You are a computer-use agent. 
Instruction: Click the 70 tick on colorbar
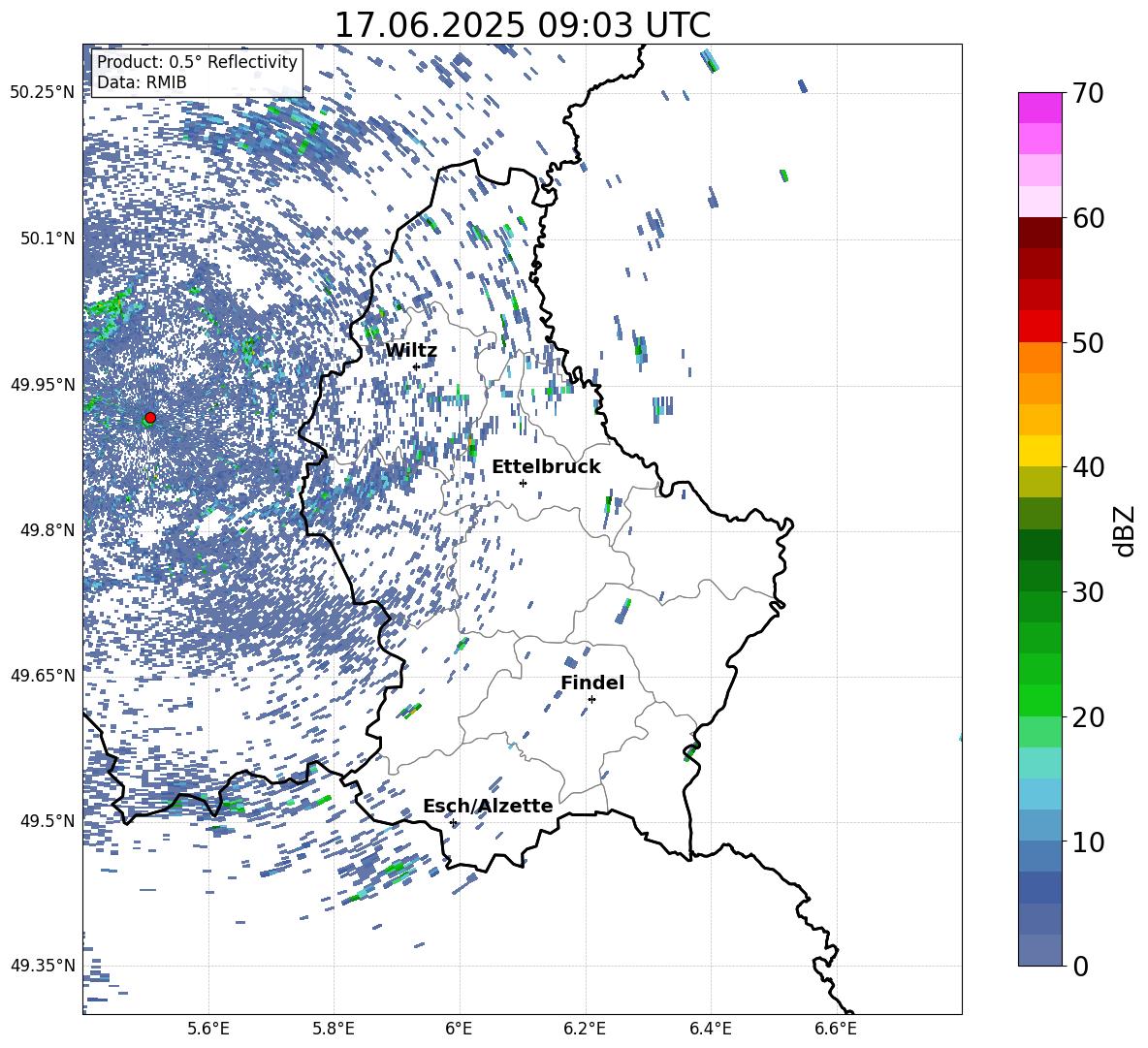(x=1088, y=93)
